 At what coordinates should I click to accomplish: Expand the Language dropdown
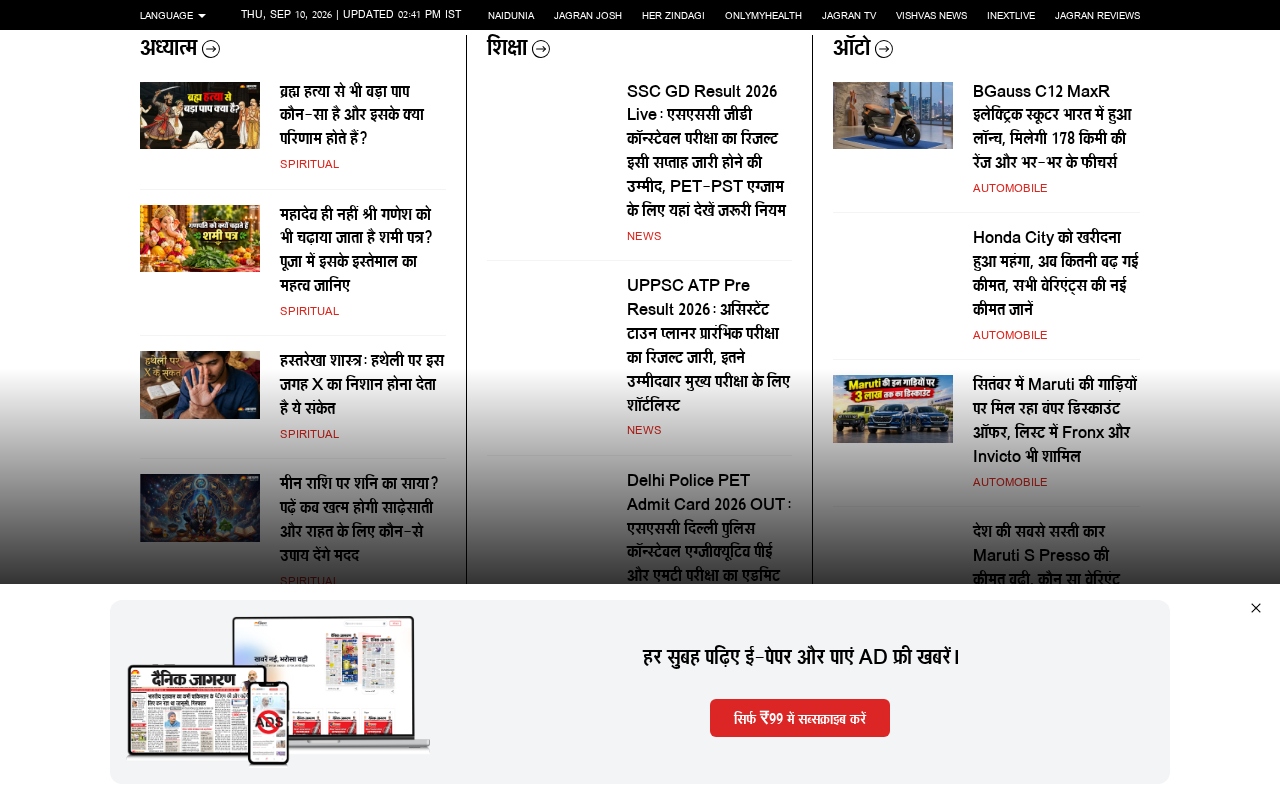tap(173, 16)
